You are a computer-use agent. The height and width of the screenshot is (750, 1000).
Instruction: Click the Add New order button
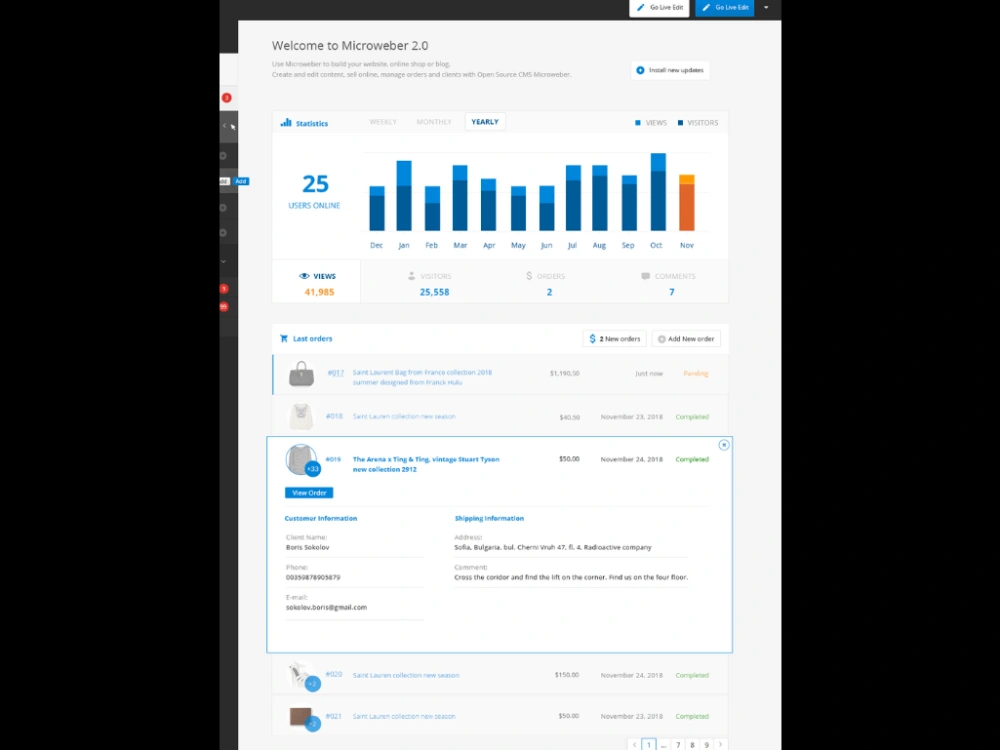(686, 339)
